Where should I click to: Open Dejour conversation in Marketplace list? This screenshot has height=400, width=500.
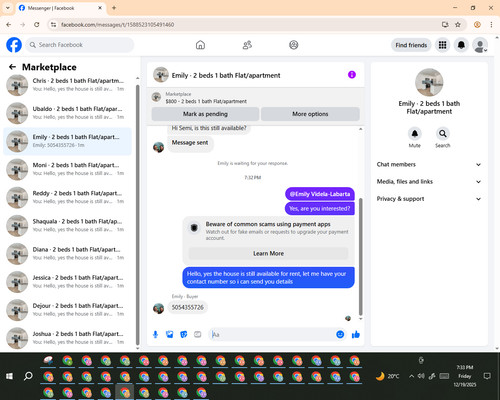click(68, 310)
